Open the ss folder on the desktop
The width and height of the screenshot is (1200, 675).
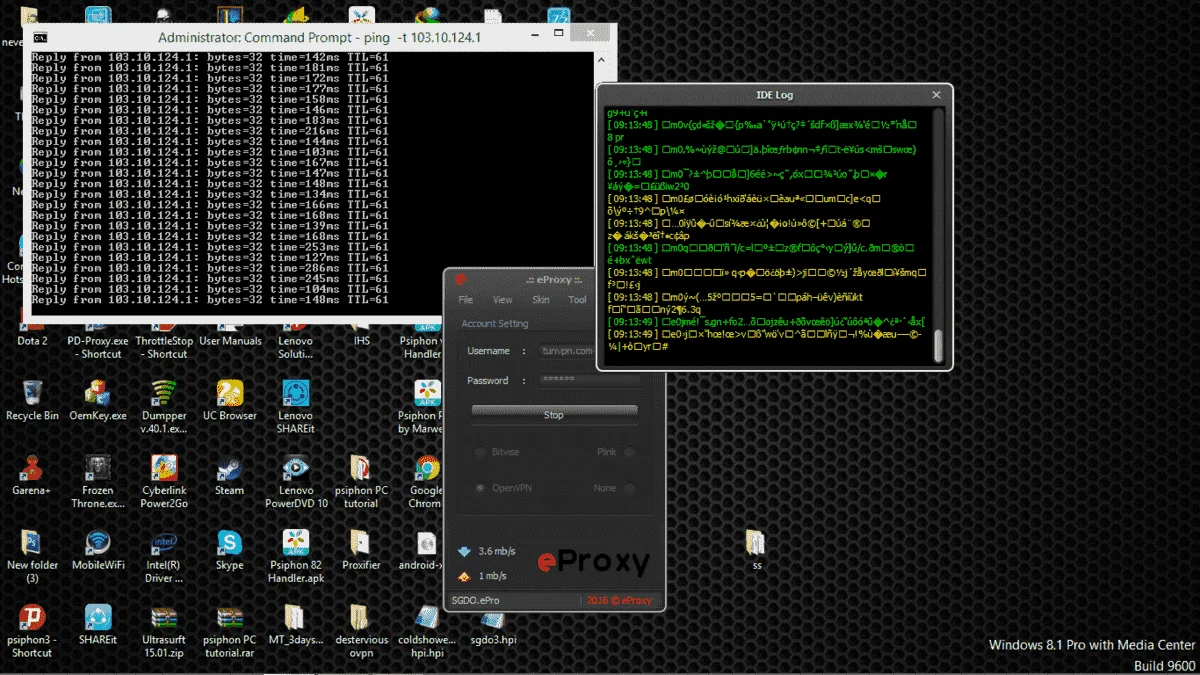756,549
